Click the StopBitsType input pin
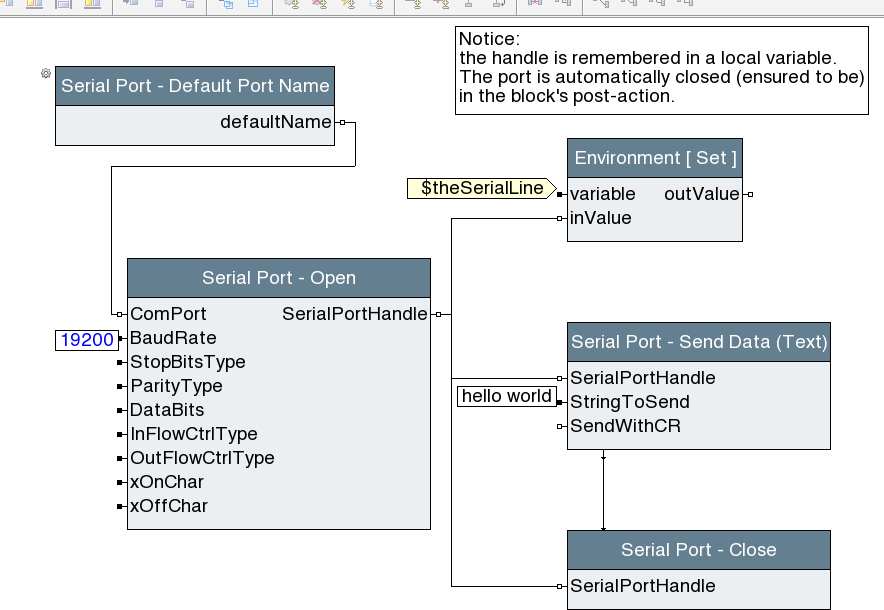 (x=120, y=362)
